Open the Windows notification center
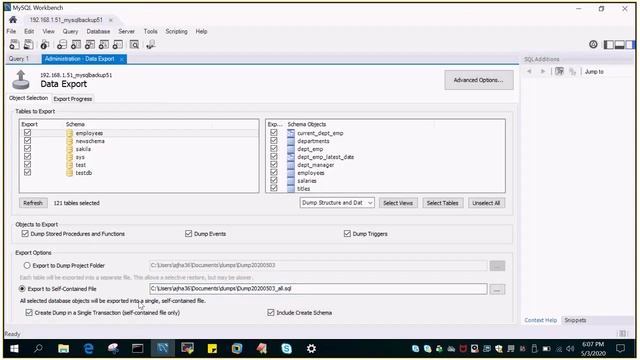This screenshot has width=640, height=360. [621, 349]
